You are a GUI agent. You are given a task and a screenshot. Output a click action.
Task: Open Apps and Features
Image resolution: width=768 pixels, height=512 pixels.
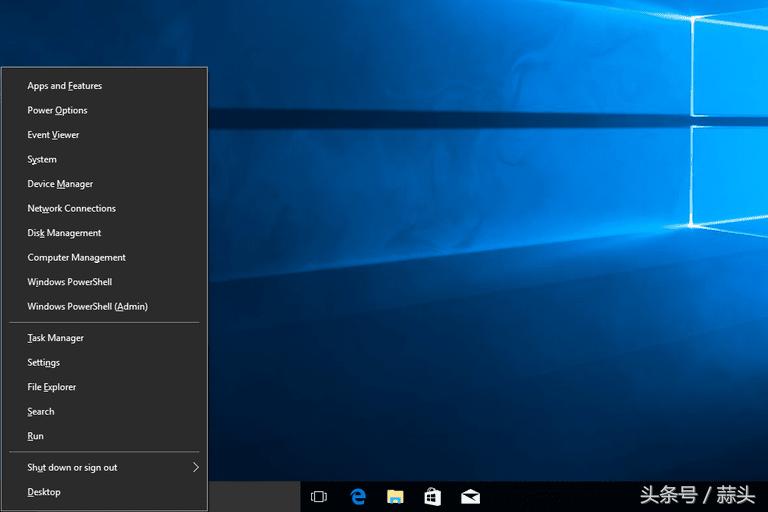click(104, 86)
